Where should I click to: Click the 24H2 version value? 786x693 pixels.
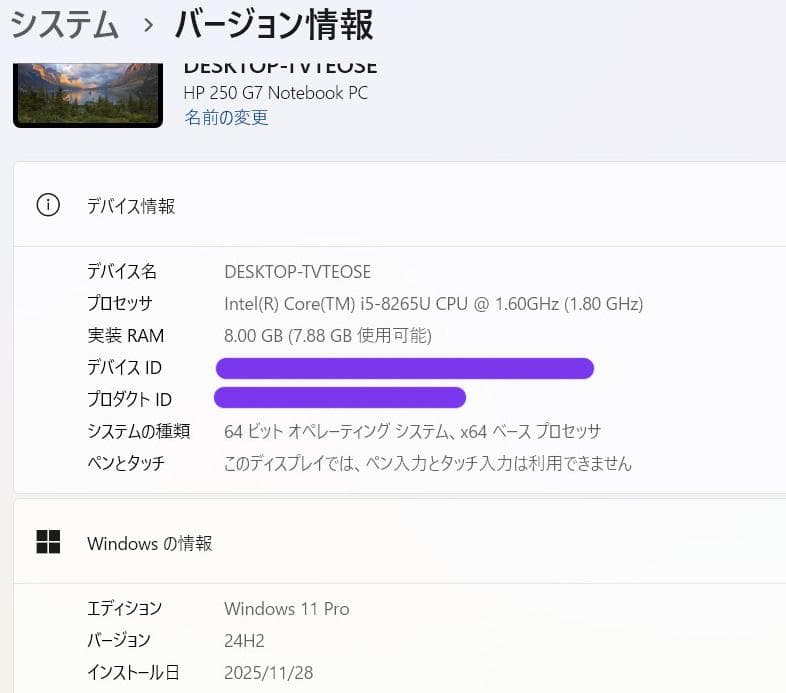(244, 641)
